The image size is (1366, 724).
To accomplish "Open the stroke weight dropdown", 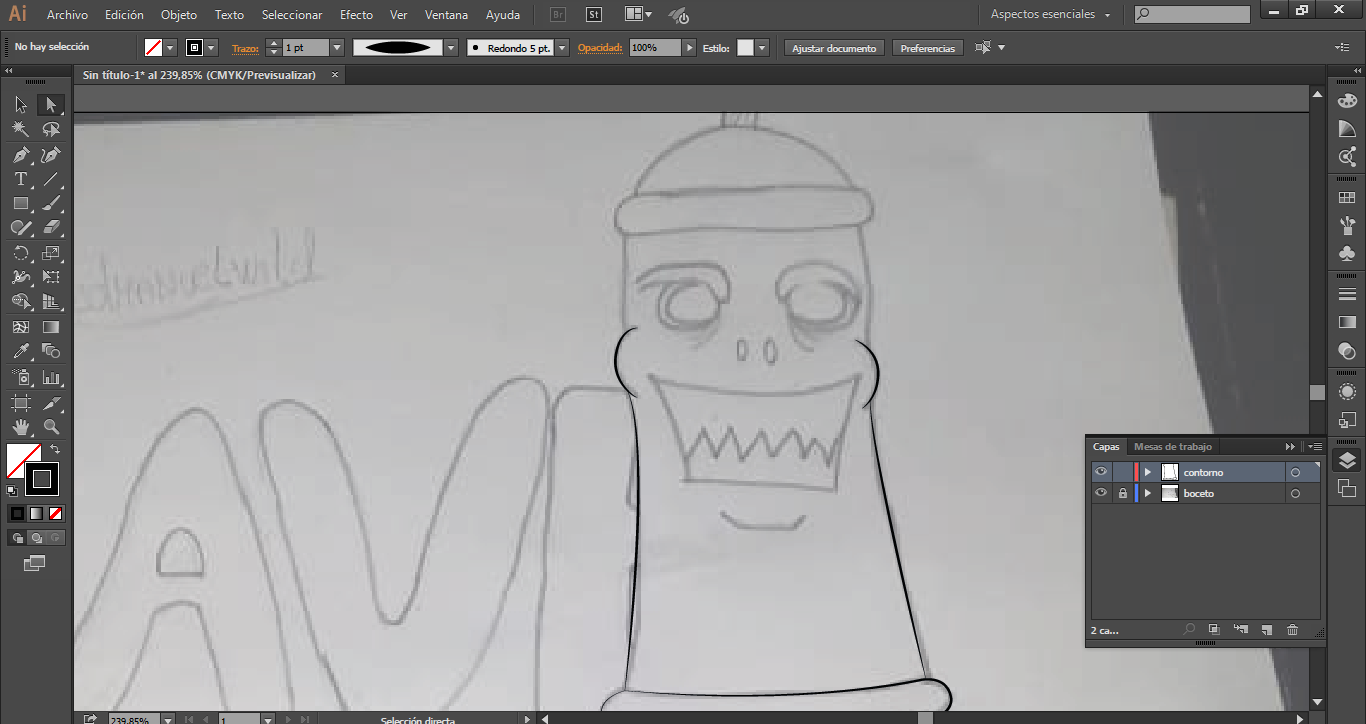I will coord(337,48).
